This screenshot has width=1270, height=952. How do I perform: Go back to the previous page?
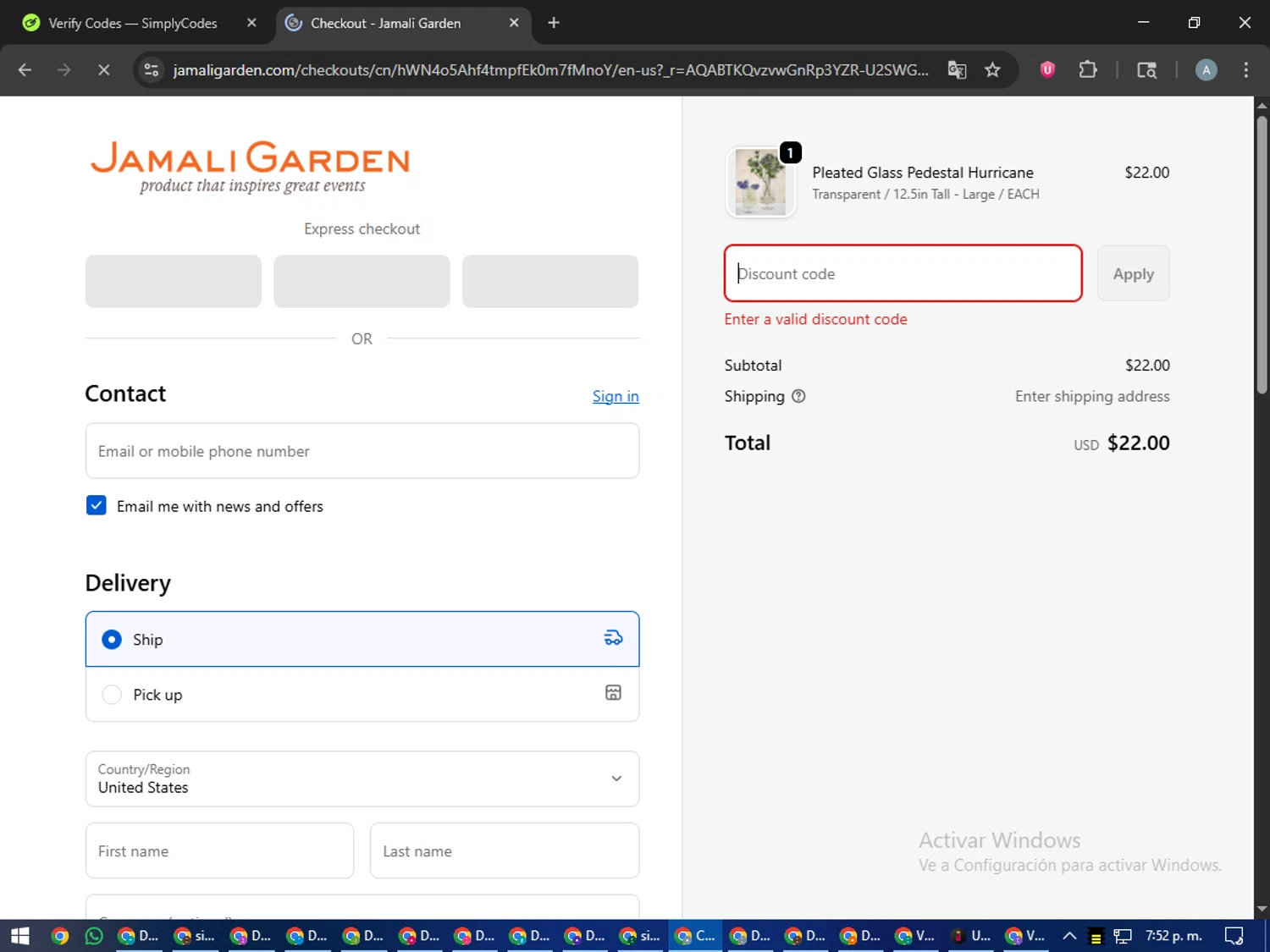(25, 70)
